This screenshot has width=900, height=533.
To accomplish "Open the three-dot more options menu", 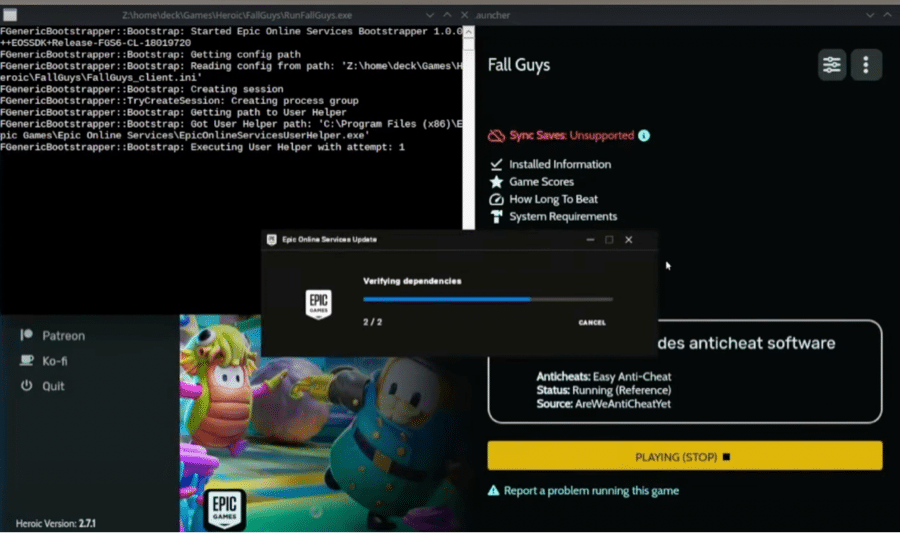I will point(866,65).
